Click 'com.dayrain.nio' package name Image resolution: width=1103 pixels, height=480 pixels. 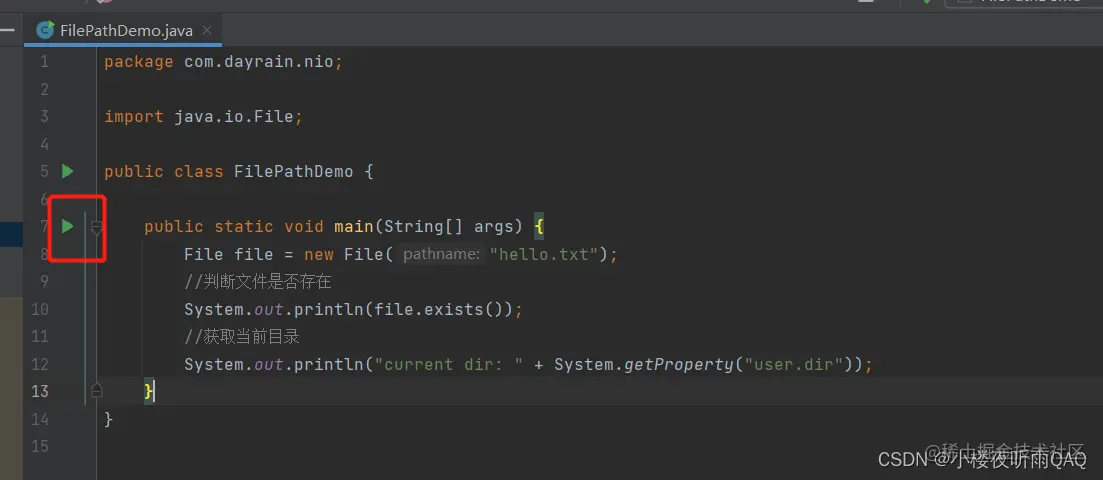259,62
